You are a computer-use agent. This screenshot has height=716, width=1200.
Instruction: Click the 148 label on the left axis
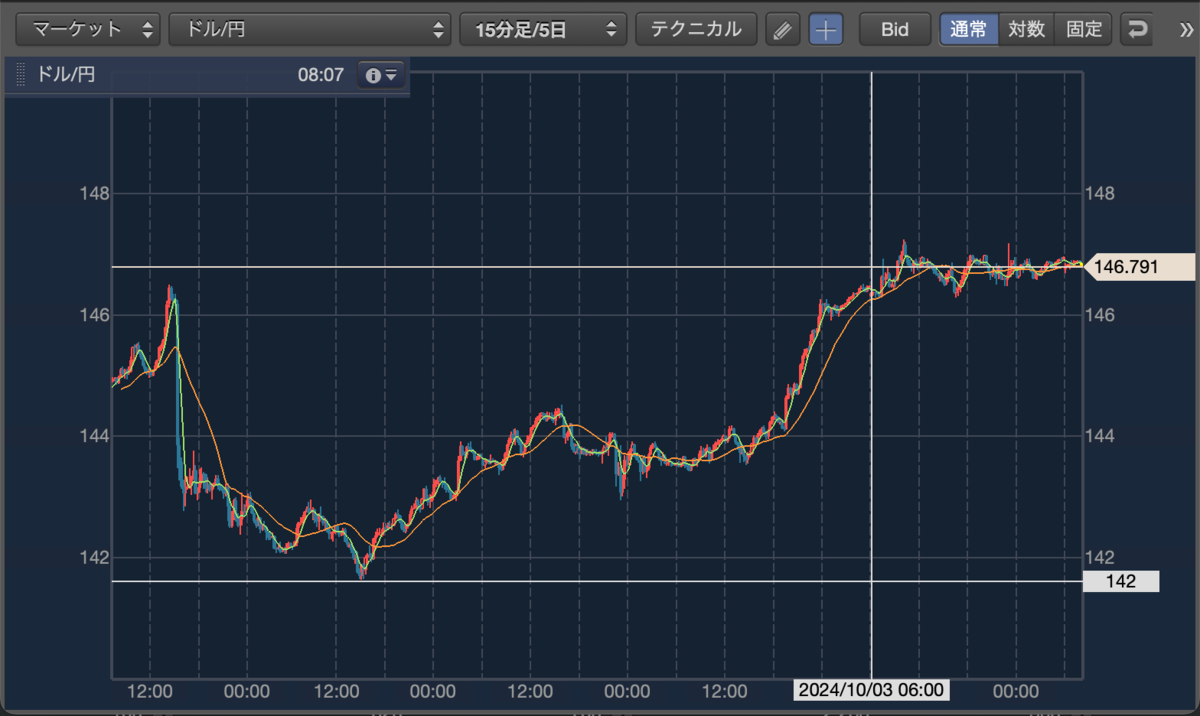94,193
